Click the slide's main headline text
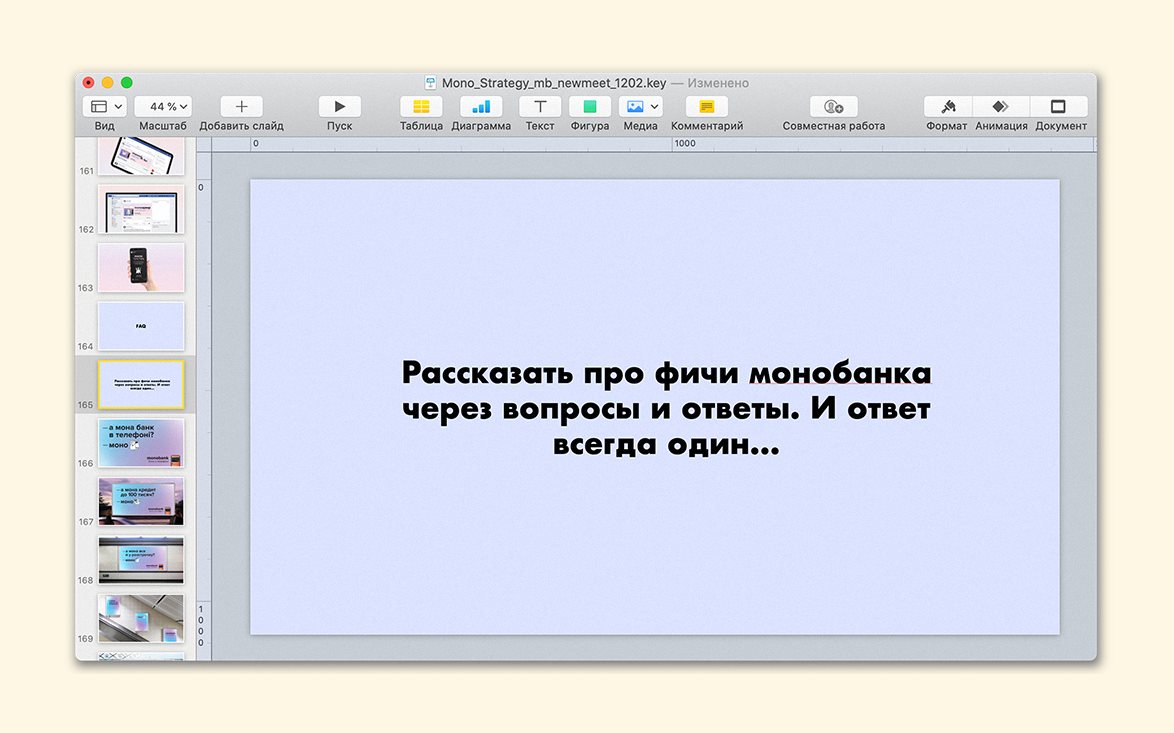 click(x=666, y=408)
